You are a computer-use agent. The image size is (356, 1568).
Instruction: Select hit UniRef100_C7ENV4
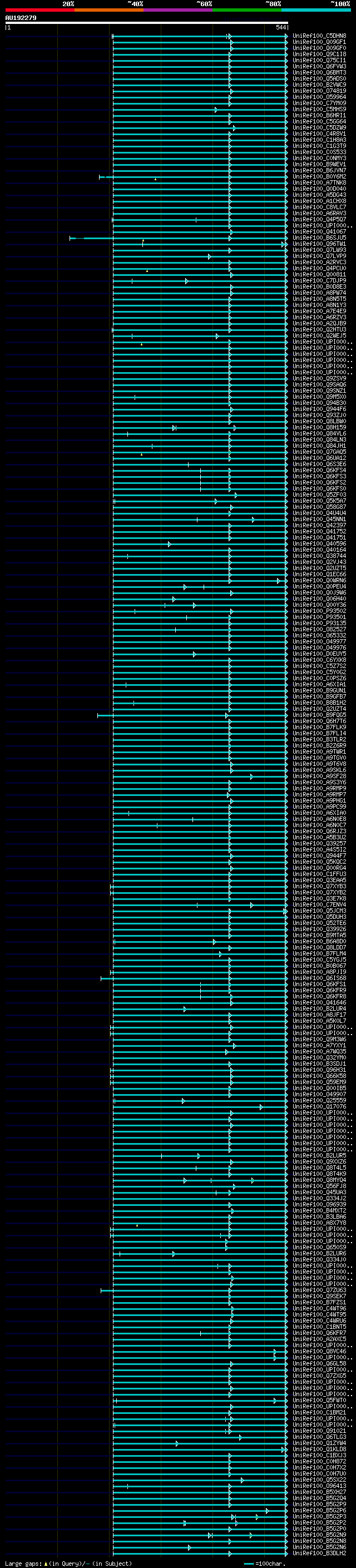[x=319, y=904]
